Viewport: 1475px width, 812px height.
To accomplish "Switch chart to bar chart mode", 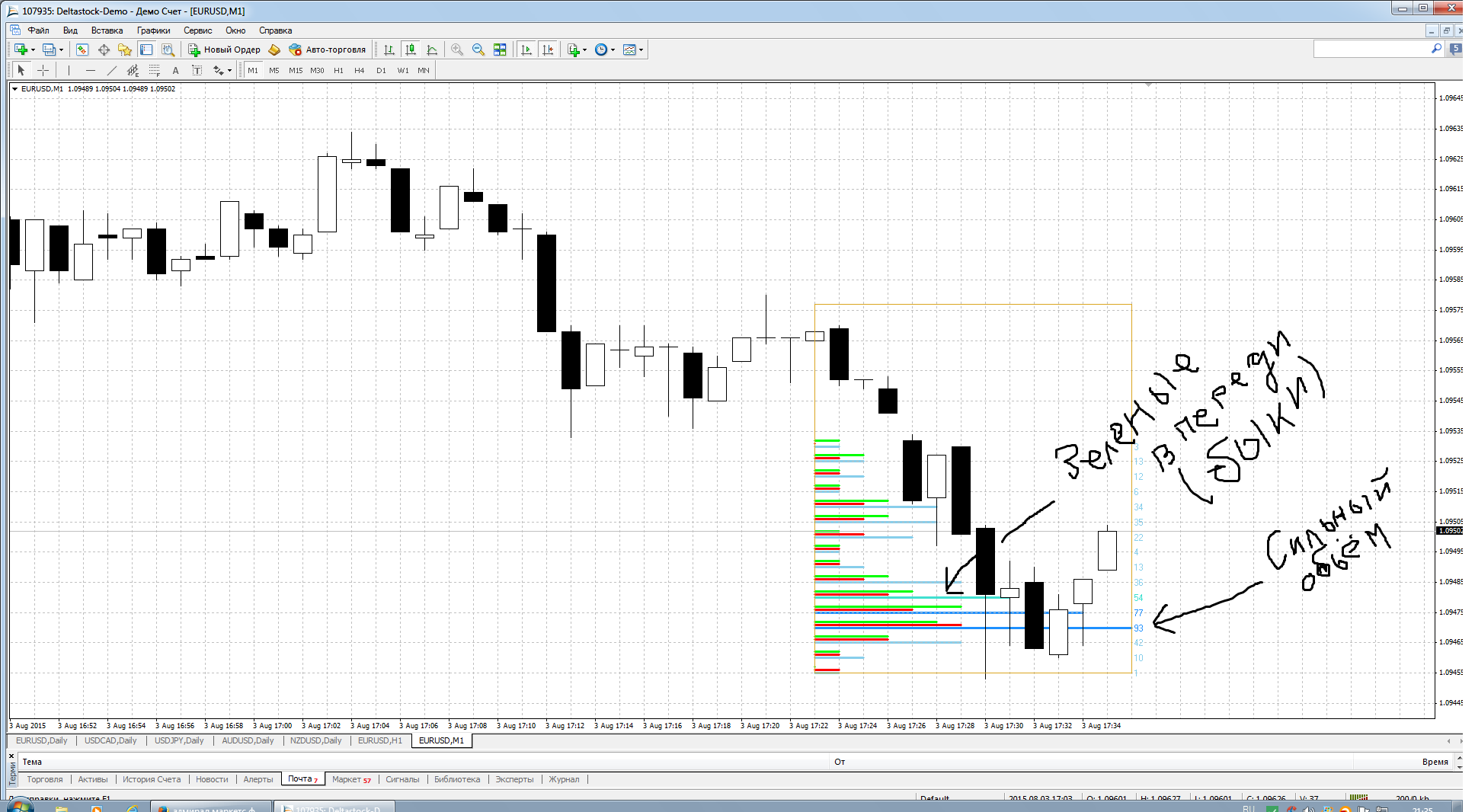I will tap(389, 50).
